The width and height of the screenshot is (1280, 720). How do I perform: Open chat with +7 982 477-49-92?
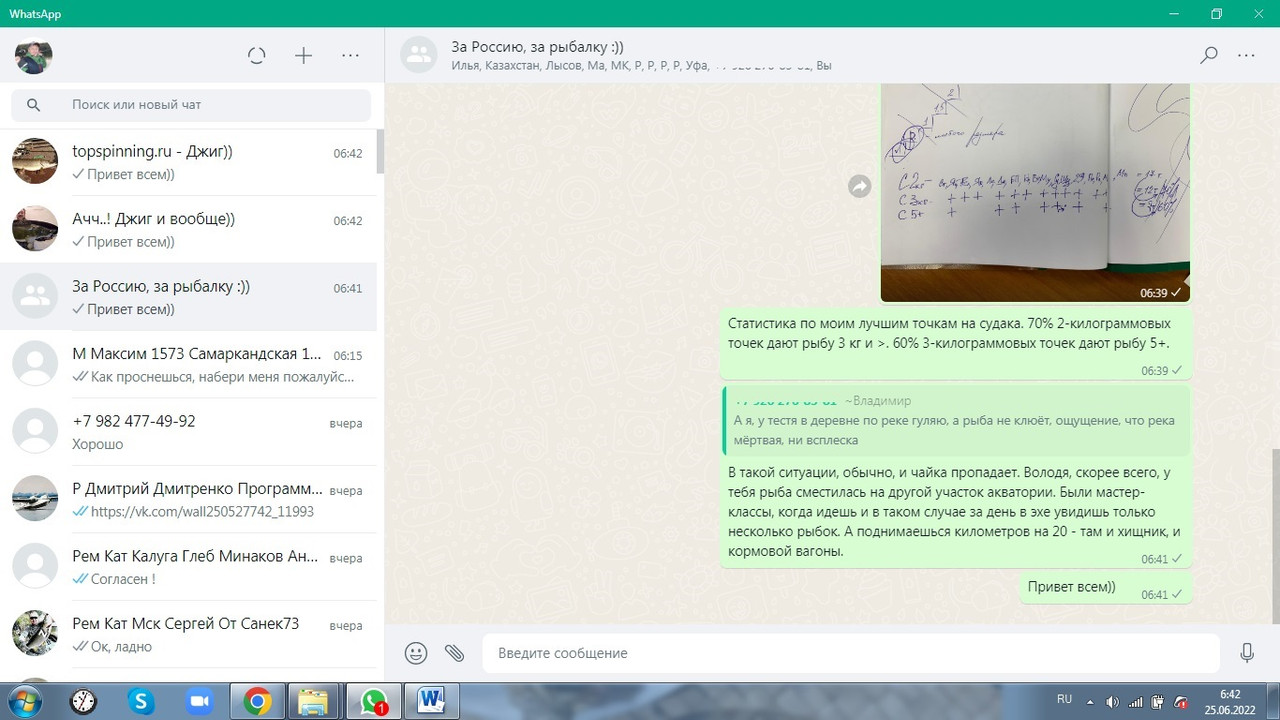[x=188, y=431]
